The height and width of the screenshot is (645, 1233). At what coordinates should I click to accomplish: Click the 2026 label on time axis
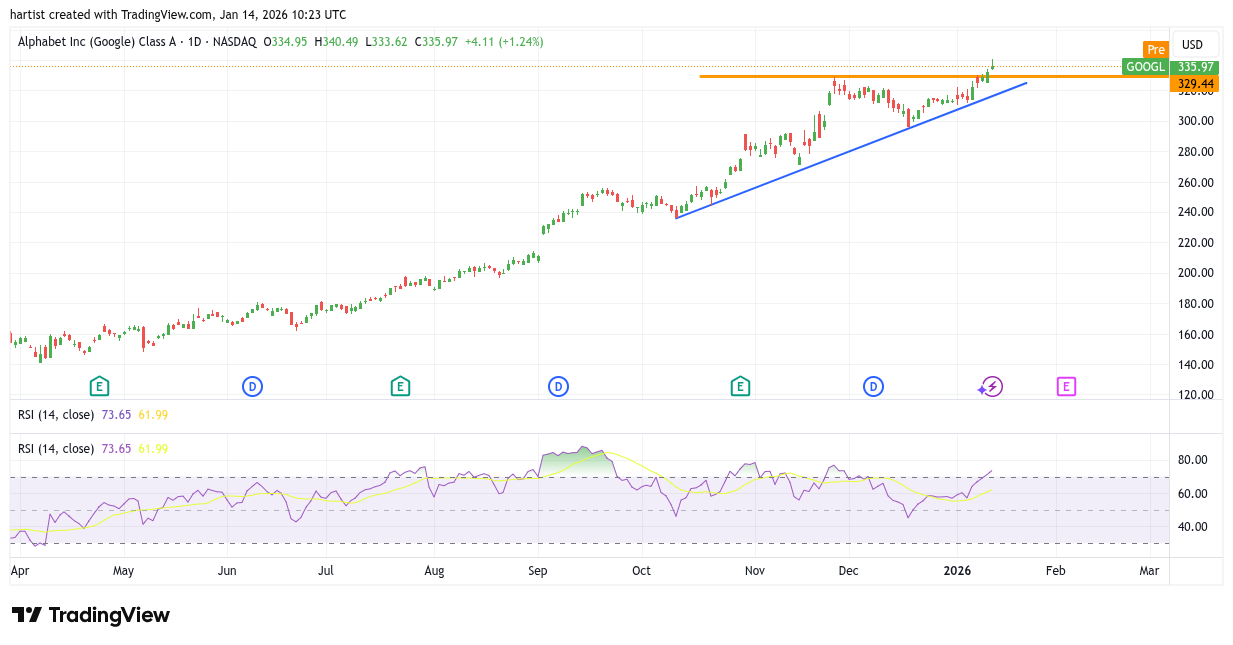point(956,570)
